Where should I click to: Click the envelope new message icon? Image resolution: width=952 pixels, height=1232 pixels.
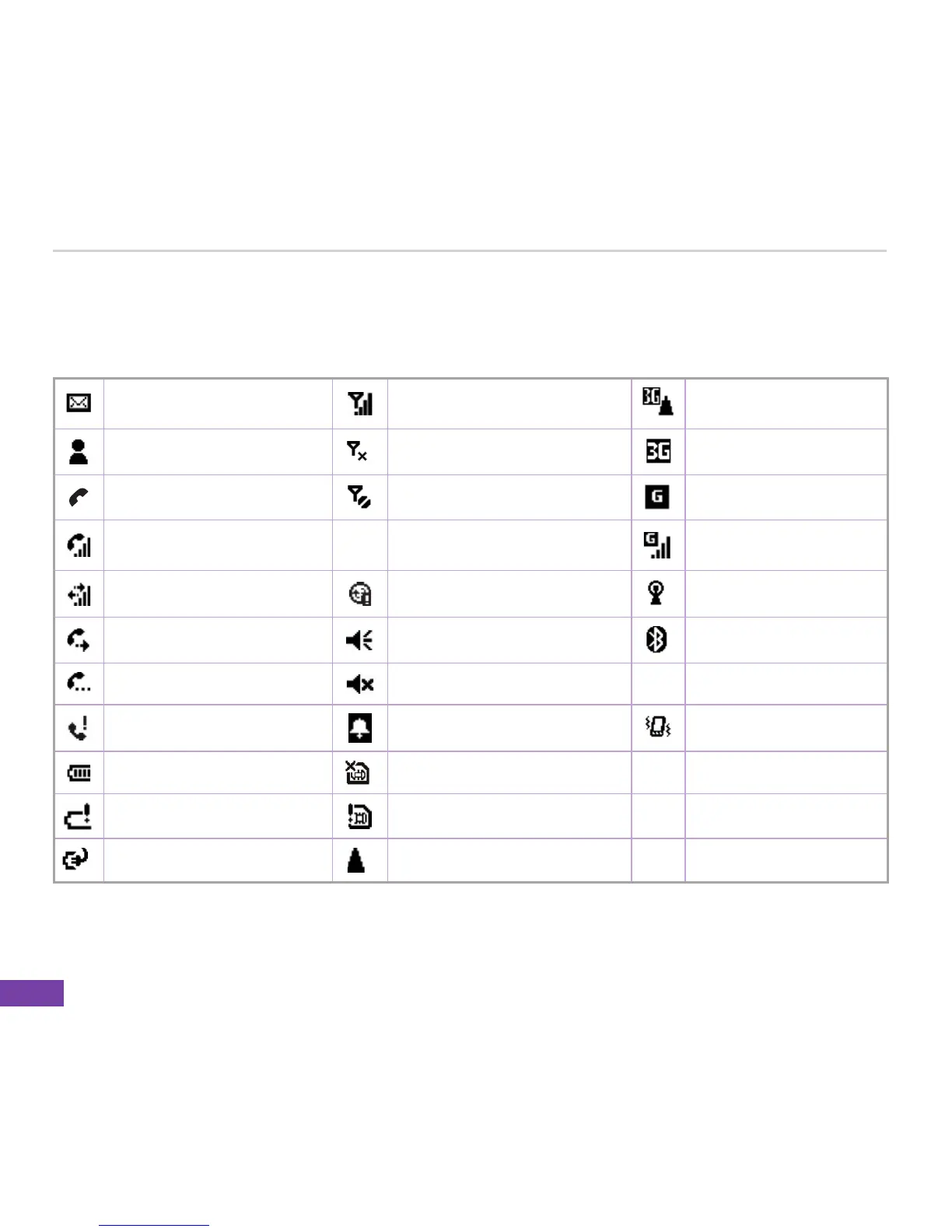click(79, 403)
